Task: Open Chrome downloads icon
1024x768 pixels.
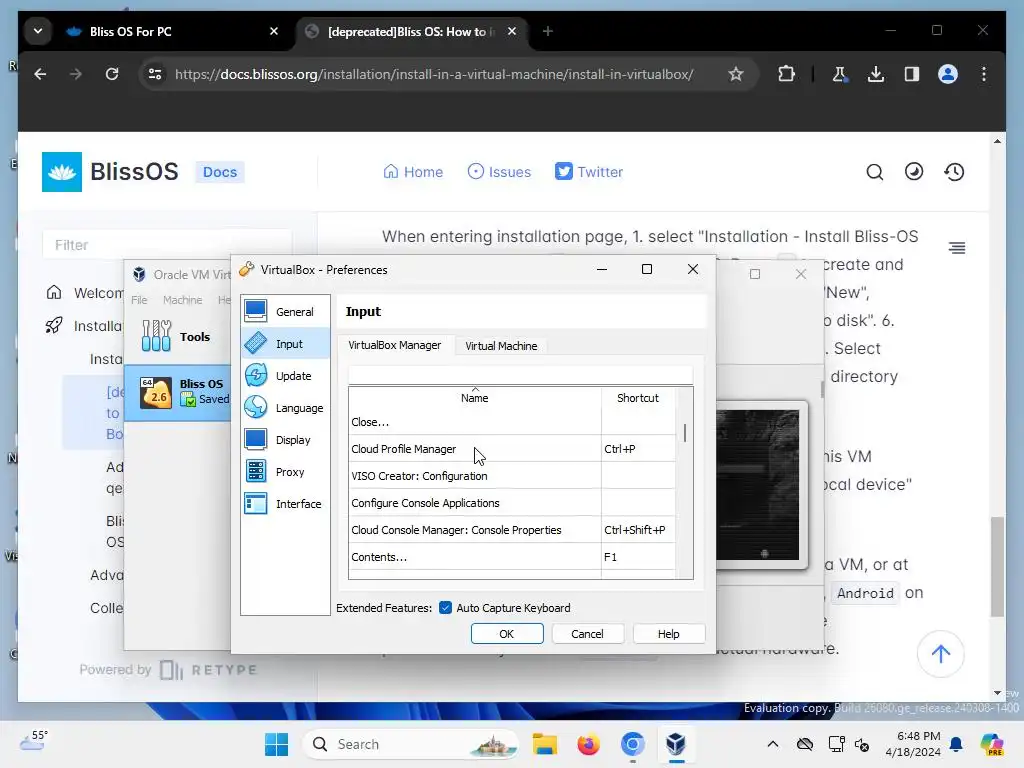Action: [876, 74]
